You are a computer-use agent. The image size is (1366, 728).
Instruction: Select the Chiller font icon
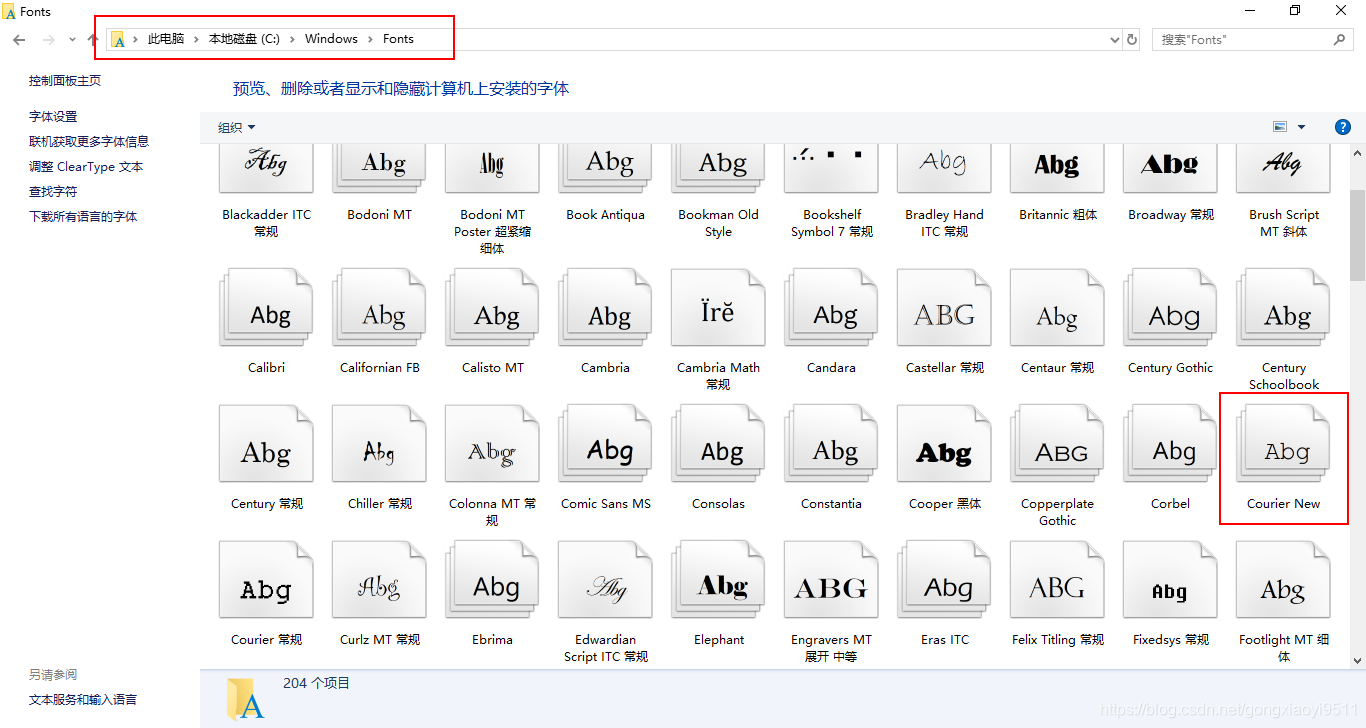[x=379, y=443]
